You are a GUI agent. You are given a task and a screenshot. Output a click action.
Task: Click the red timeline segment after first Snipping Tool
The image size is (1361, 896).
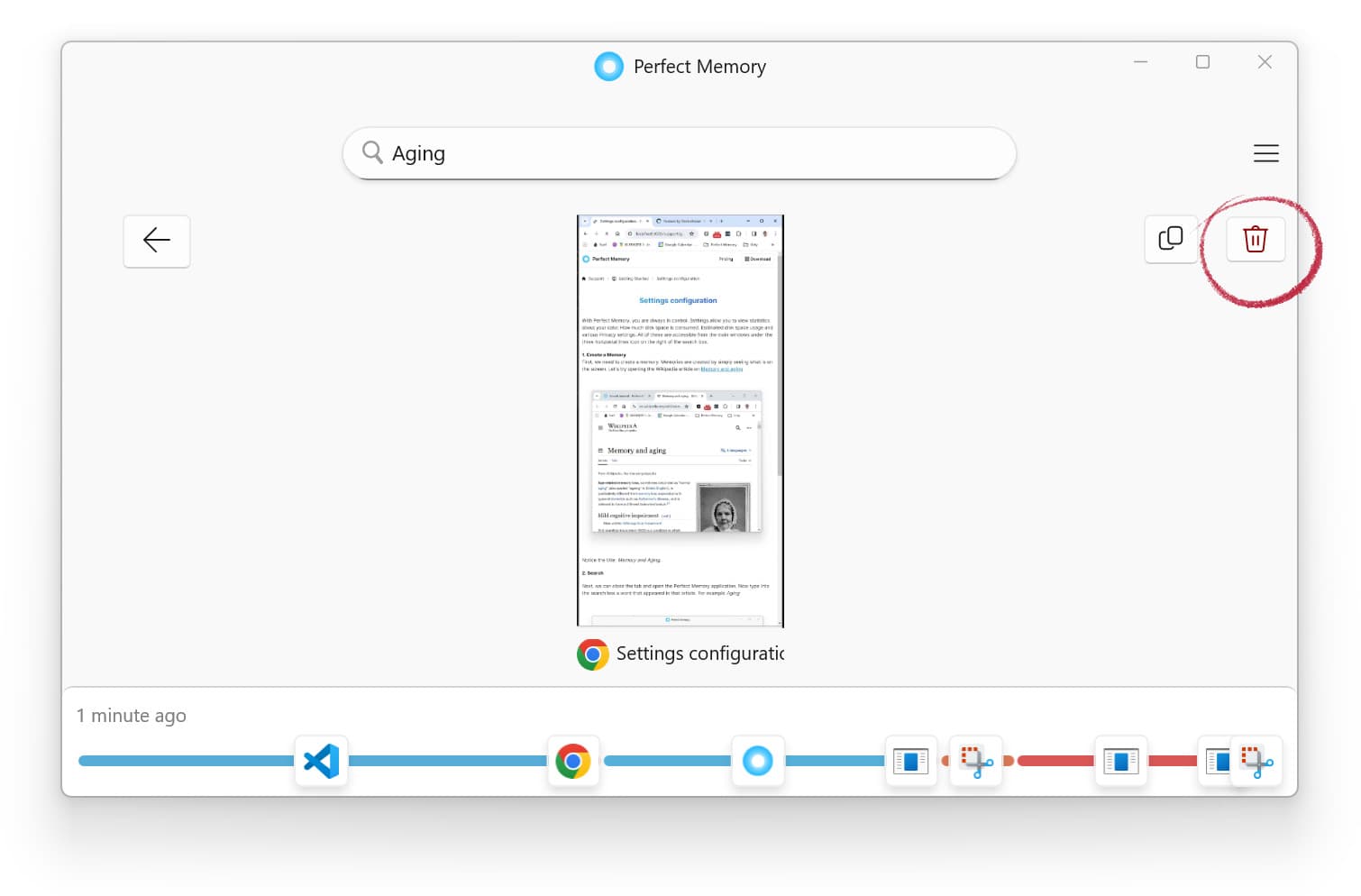click(x=1055, y=761)
